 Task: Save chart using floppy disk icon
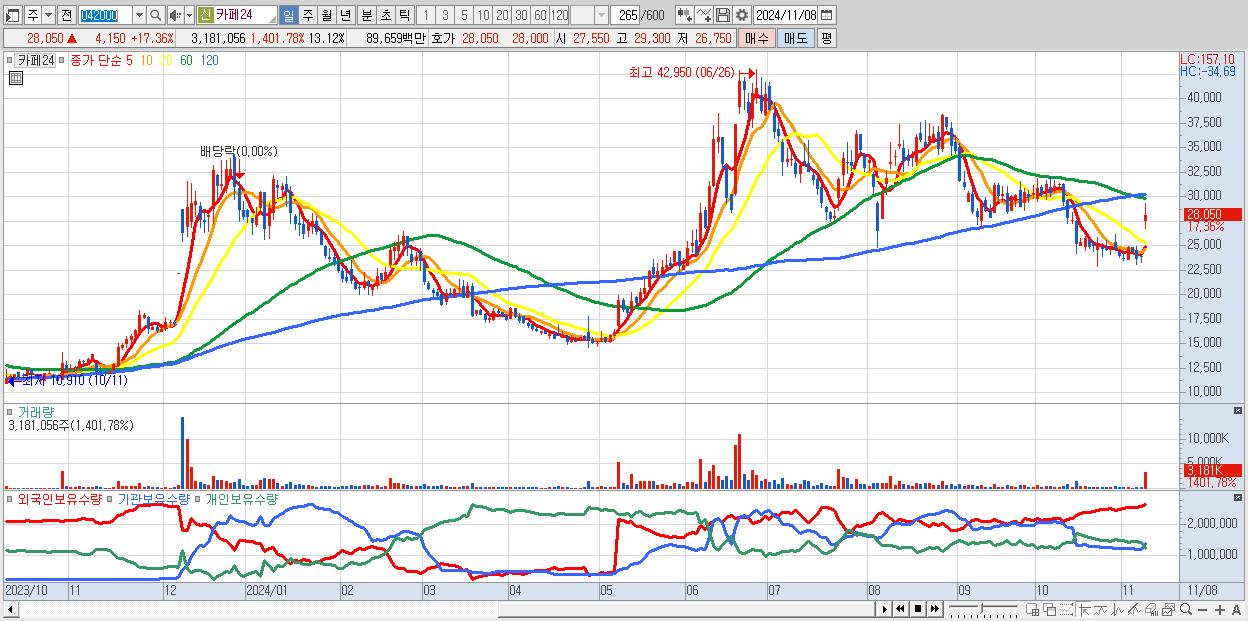tap(723, 15)
